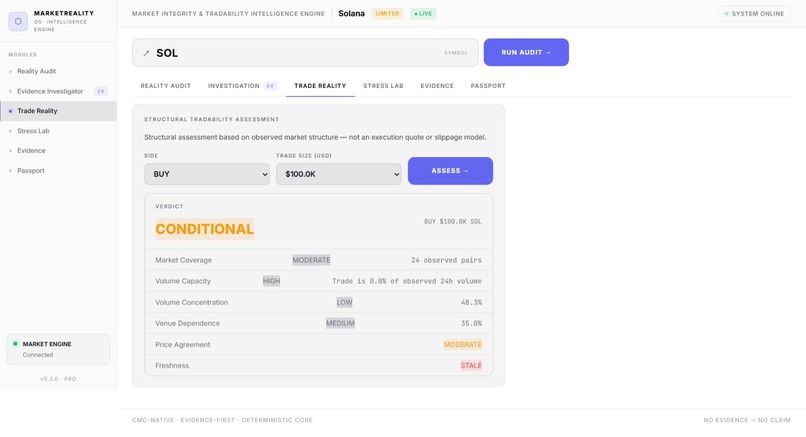Click the '24 observed pairs' value

click(x=446, y=260)
